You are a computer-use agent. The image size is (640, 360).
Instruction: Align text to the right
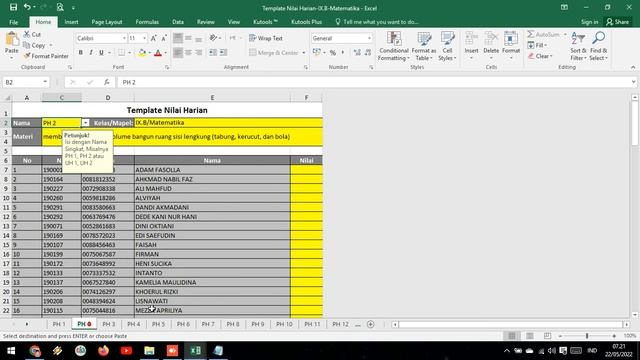pyautogui.click(x=198, y=53)
